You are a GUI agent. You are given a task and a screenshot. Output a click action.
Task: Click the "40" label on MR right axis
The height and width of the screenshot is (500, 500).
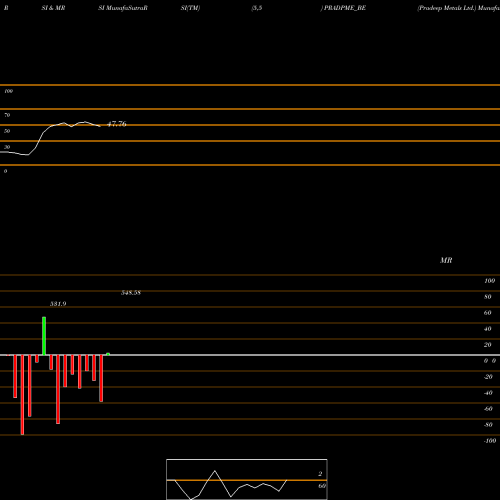coord(488,329)
